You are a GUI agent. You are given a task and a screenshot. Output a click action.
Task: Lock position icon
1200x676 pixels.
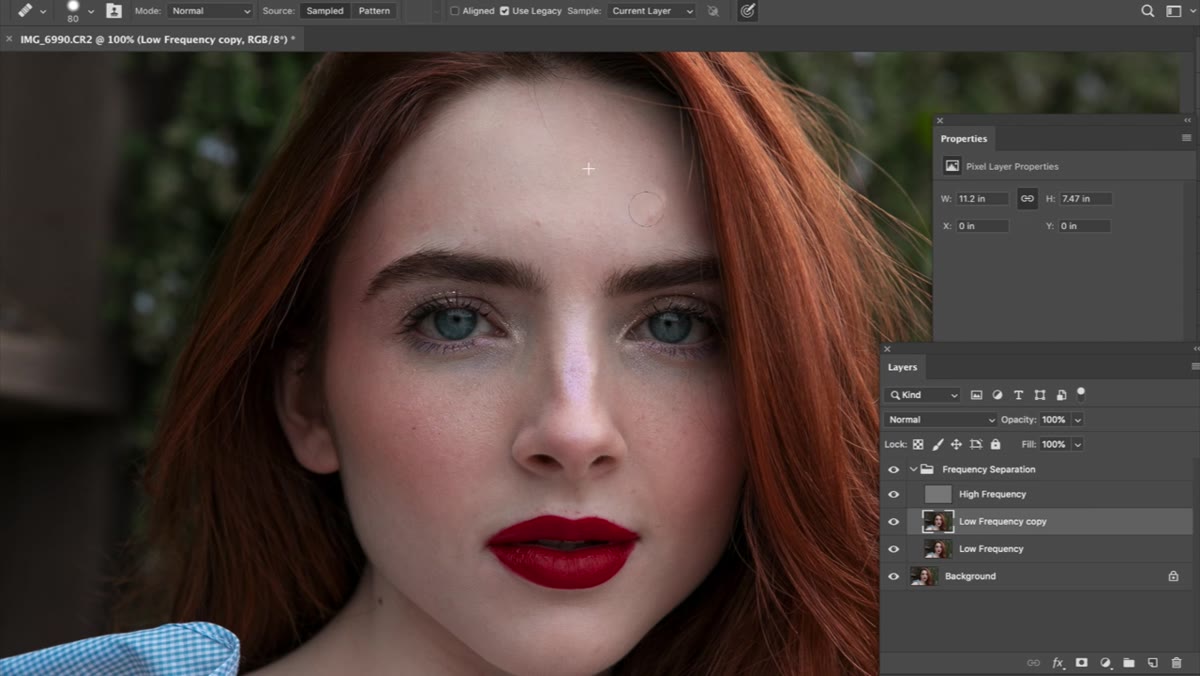(x=956, y=444)
